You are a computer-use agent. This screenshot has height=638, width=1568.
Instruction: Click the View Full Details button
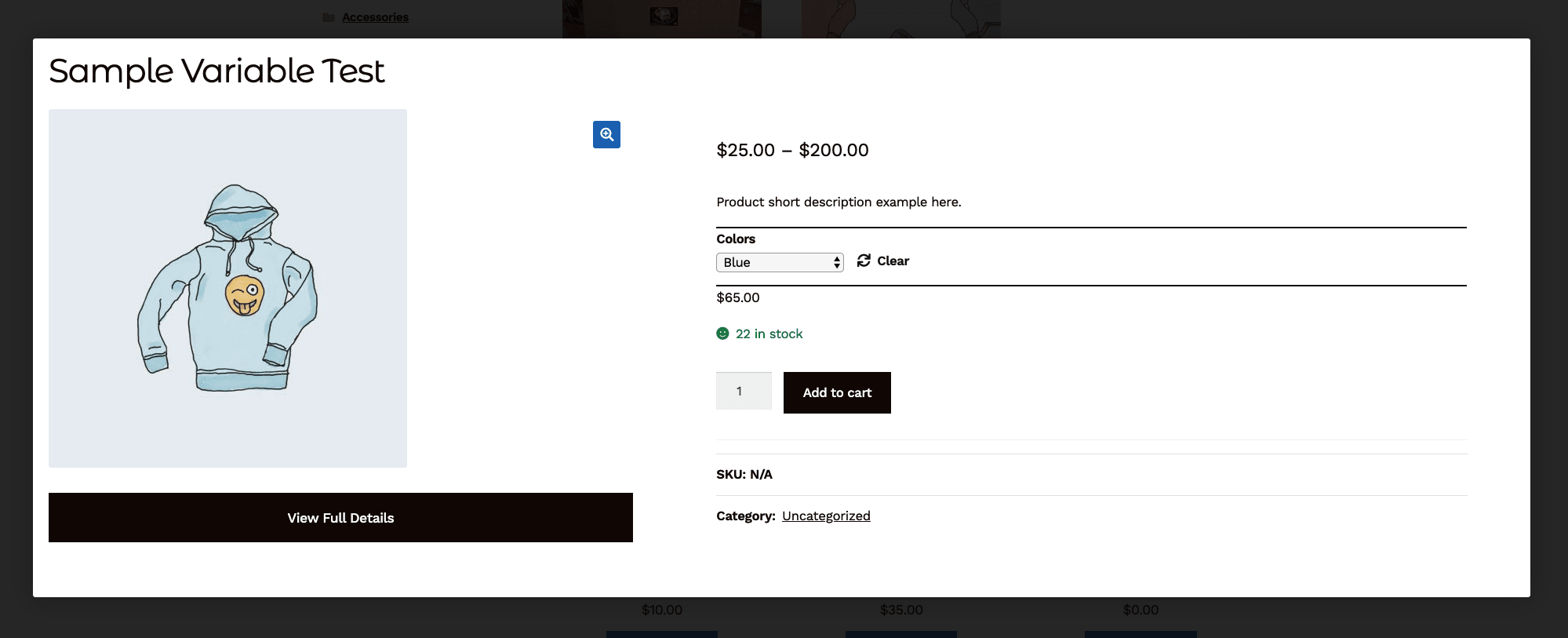[340, 517]
